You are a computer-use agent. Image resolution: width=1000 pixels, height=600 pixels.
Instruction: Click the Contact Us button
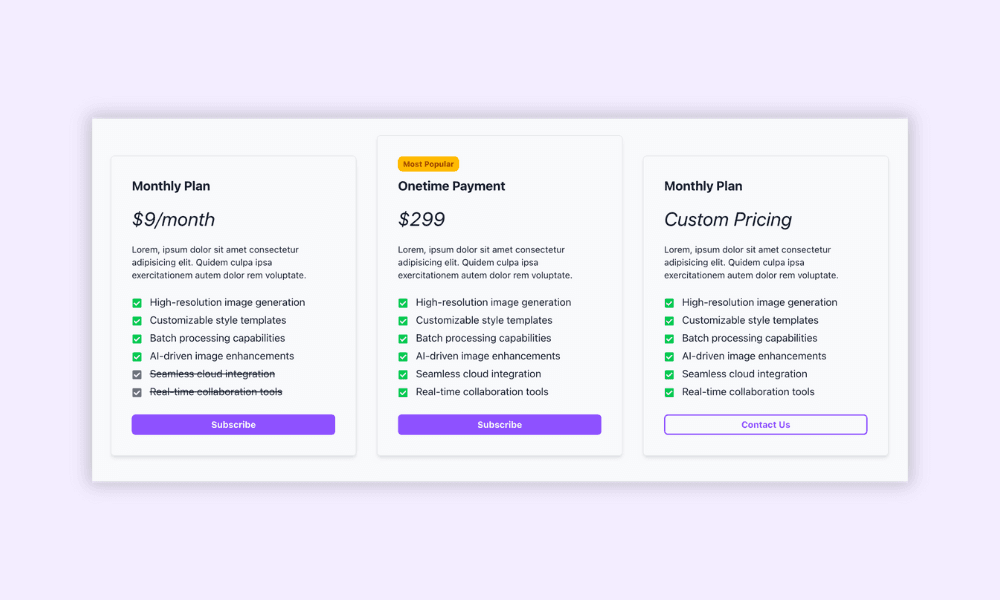(x=765, y=425)
